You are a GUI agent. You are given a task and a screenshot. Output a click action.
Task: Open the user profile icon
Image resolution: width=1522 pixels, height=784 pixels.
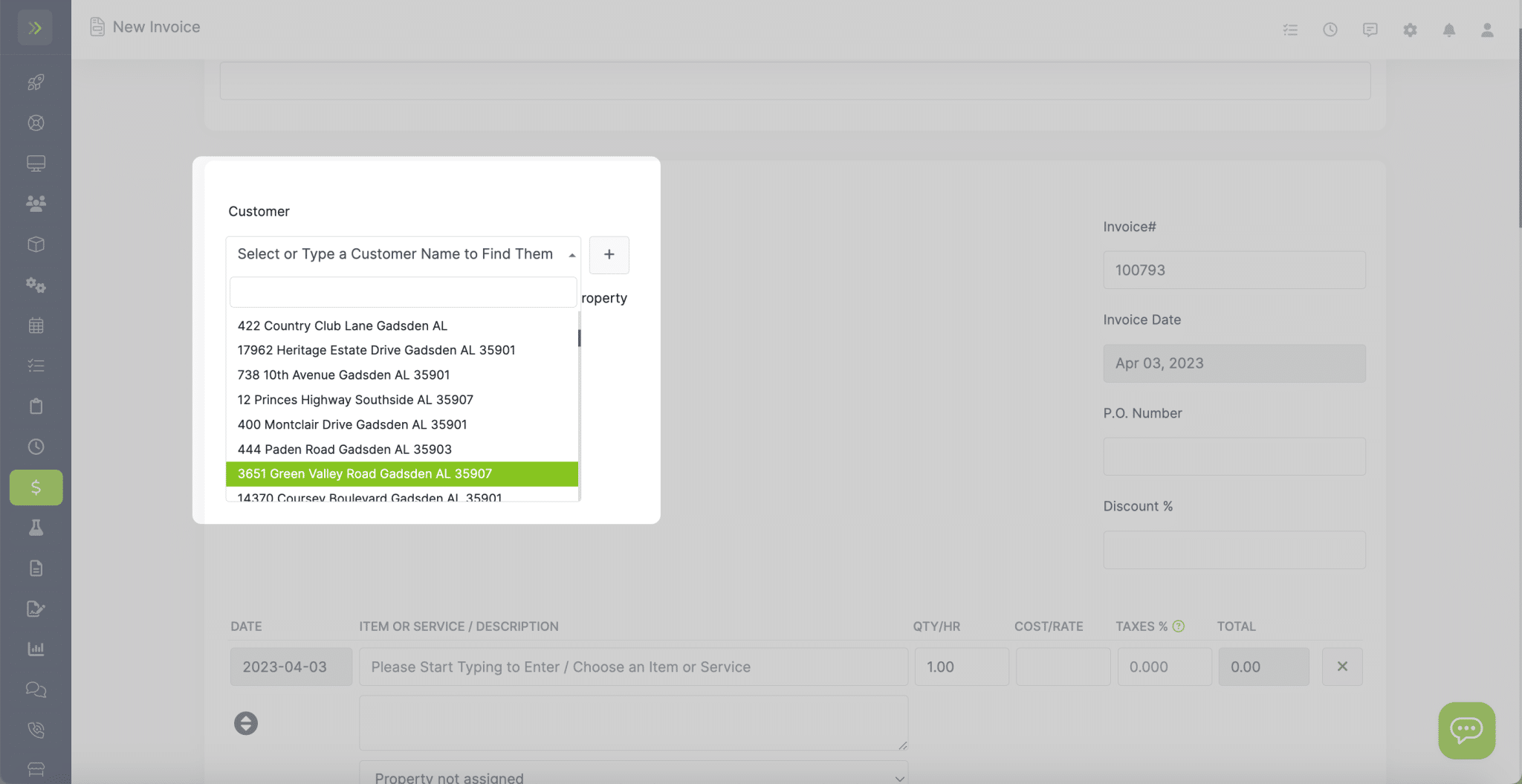pos(1486,30)
